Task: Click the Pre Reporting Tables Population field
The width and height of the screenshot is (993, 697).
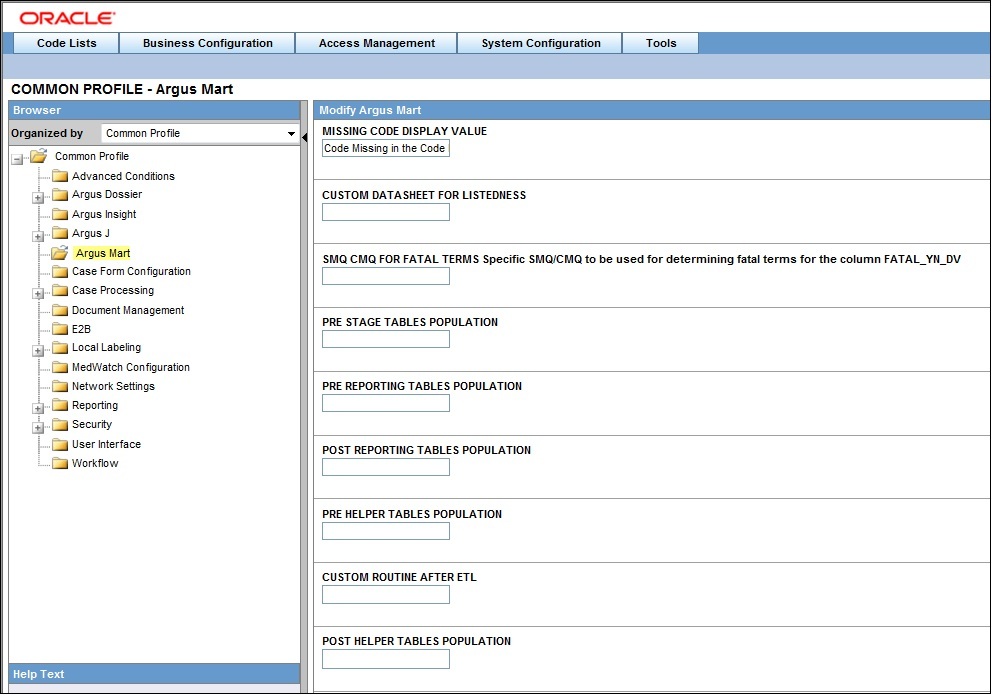Action: point(386,403)
